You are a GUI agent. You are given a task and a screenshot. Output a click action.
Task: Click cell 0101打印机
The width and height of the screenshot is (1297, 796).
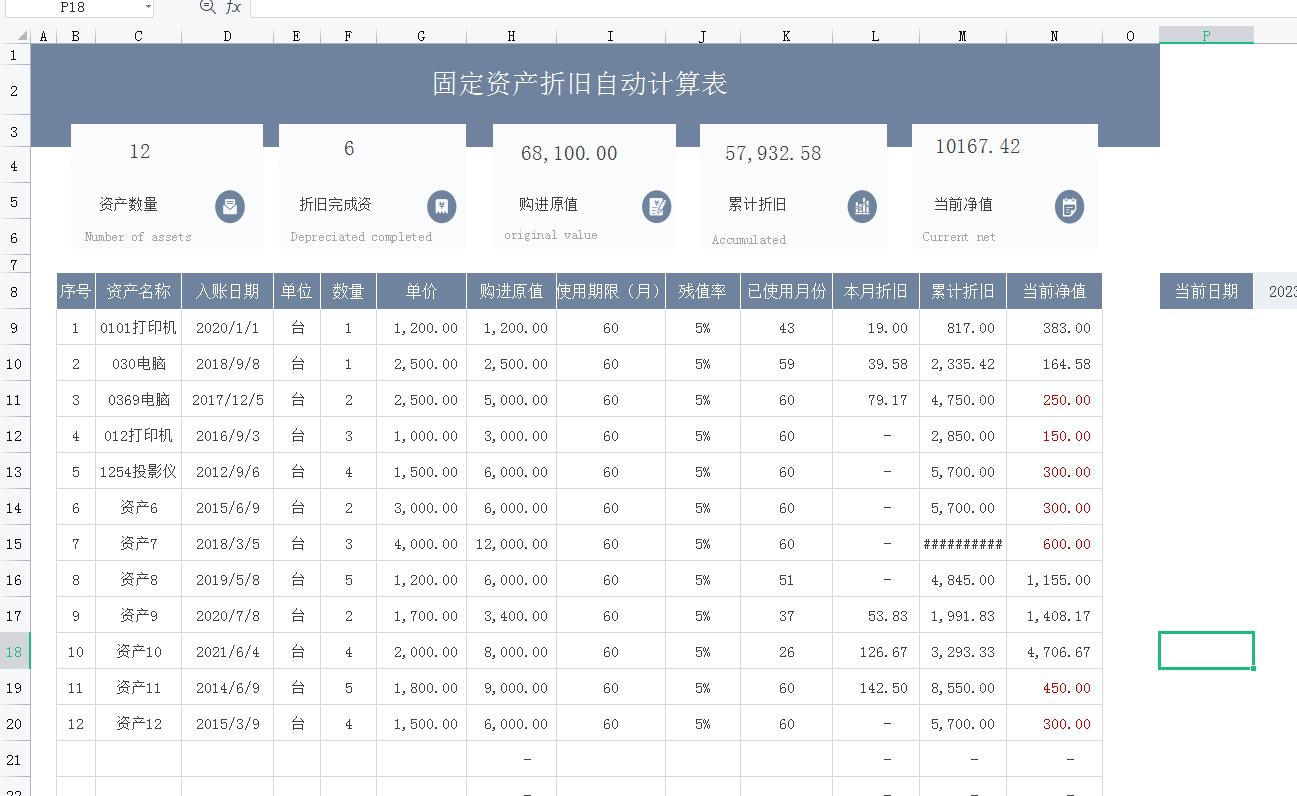point(138,328)
